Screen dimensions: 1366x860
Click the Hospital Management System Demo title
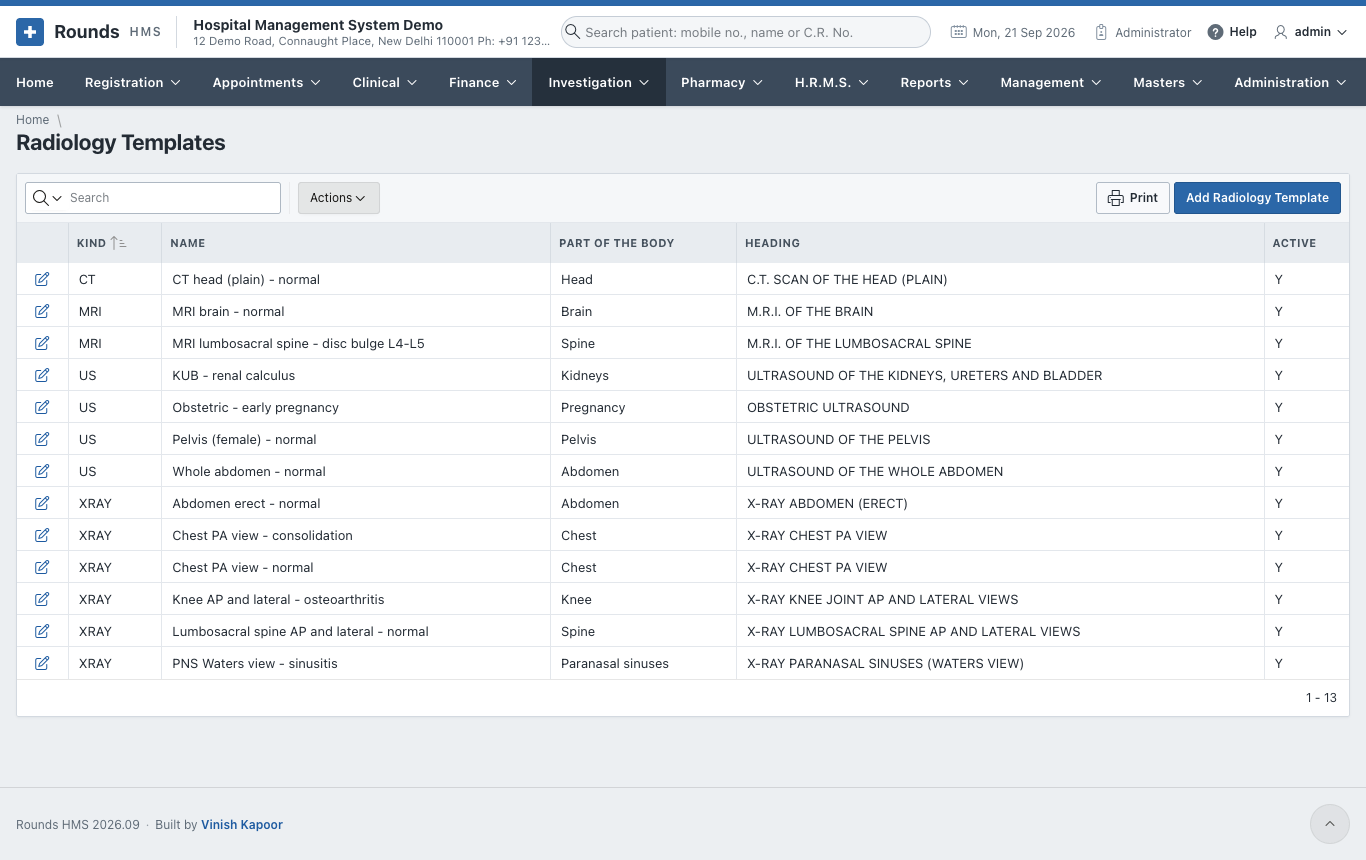click(318, 25)
